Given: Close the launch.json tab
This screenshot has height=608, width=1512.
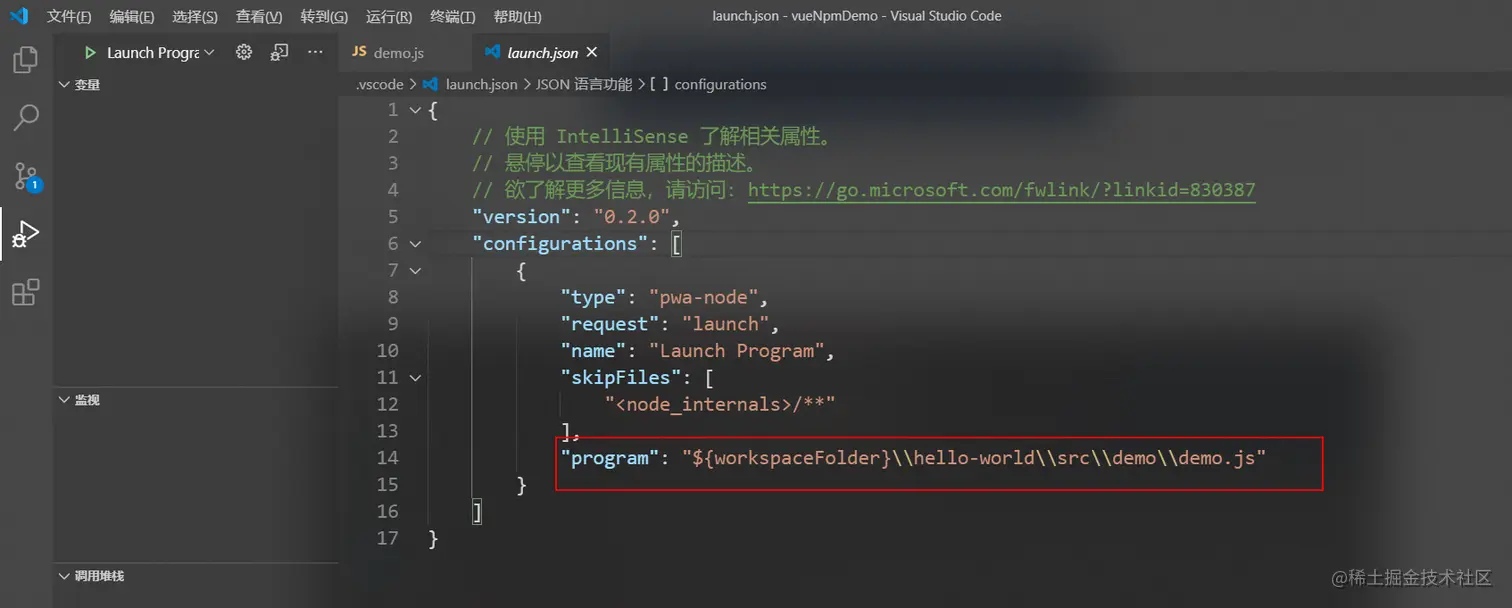Looking at the screenshot, I should [592, 52].
